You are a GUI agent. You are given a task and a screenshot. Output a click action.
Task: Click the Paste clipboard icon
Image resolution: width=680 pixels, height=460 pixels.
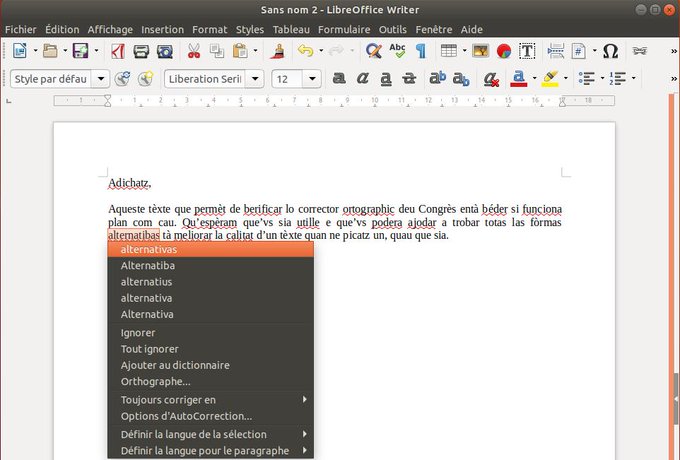[x=240, y=51]
